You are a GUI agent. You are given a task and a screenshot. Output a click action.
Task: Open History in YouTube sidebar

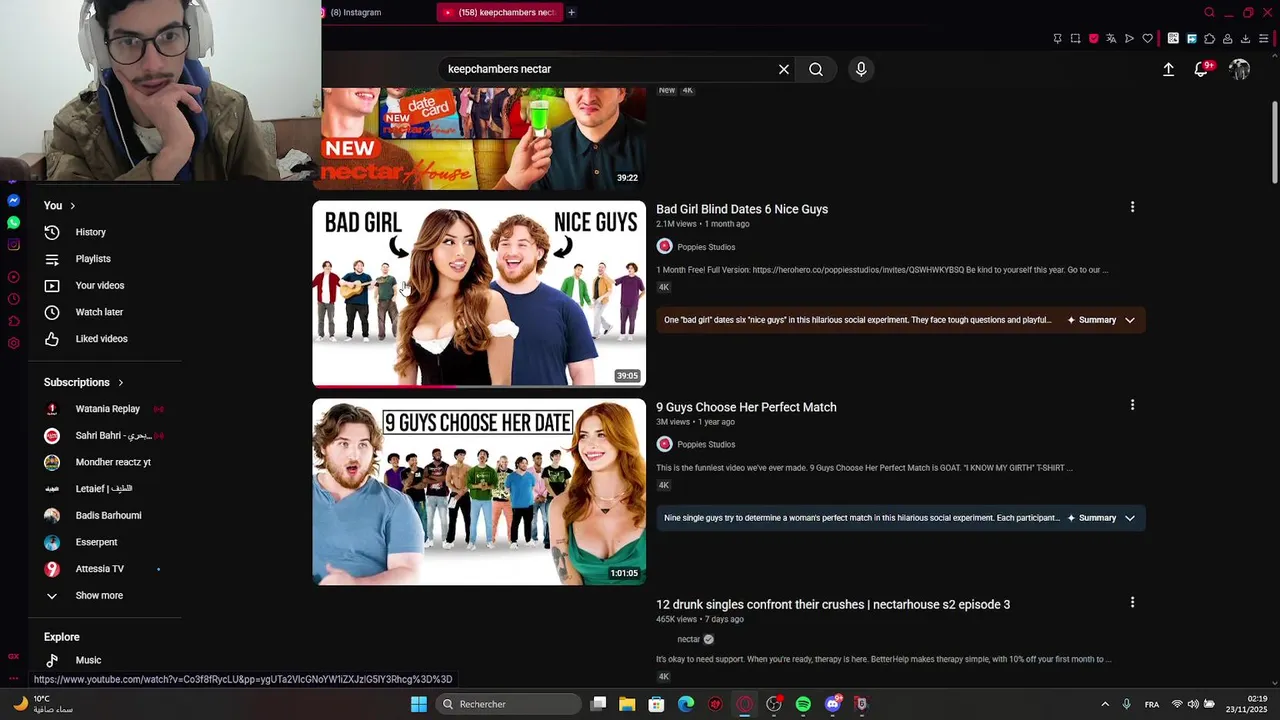90,232
